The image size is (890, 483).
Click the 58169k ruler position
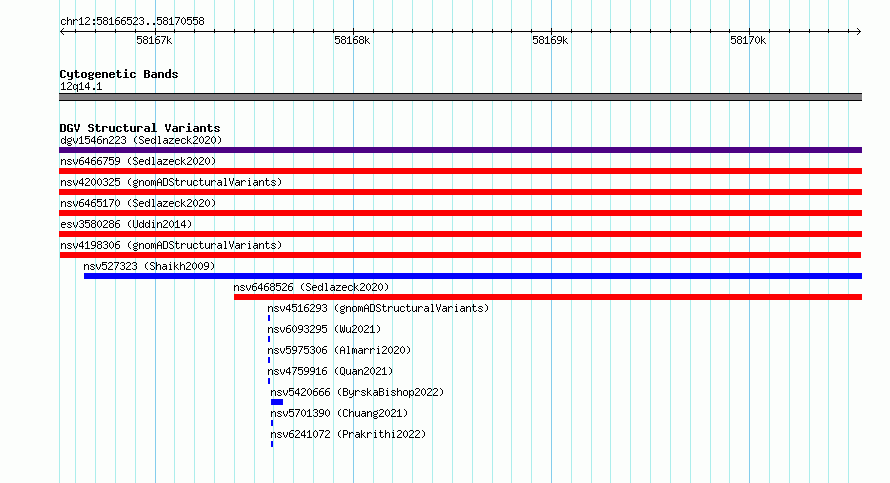point(550,40)
